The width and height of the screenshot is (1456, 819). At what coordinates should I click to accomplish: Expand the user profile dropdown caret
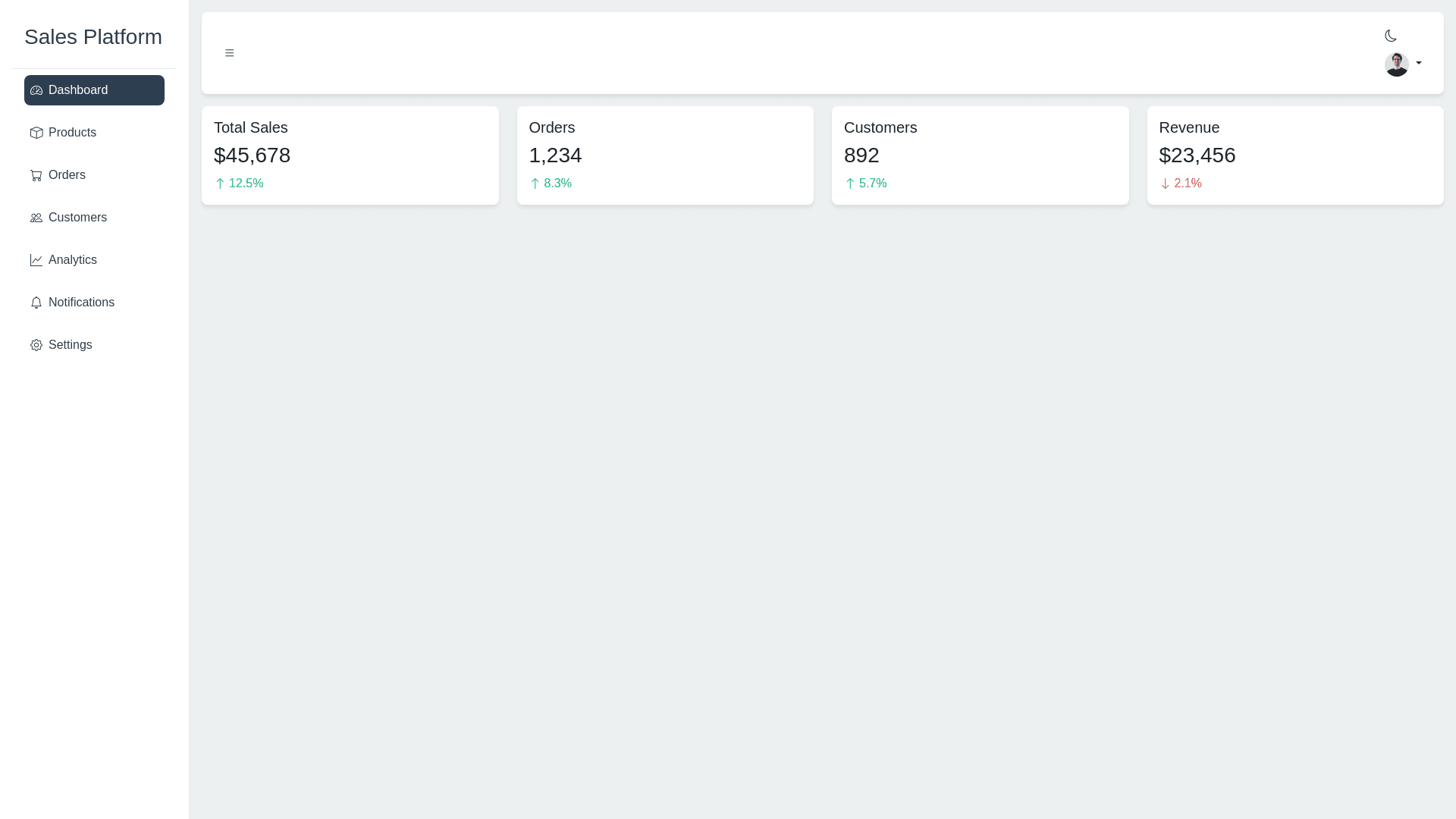pyautogui.click(x=1419, y=63)
